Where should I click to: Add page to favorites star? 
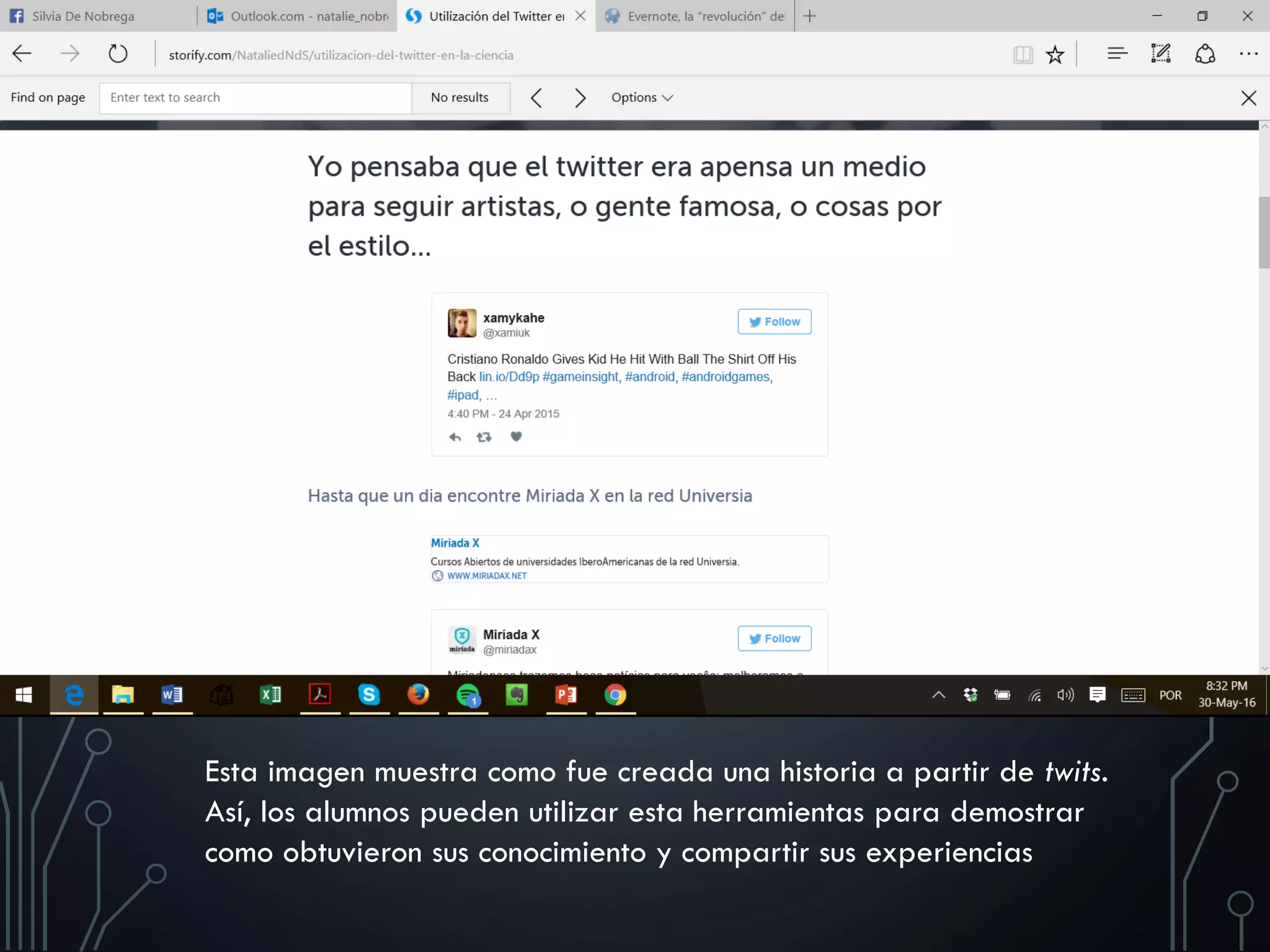1055,55
